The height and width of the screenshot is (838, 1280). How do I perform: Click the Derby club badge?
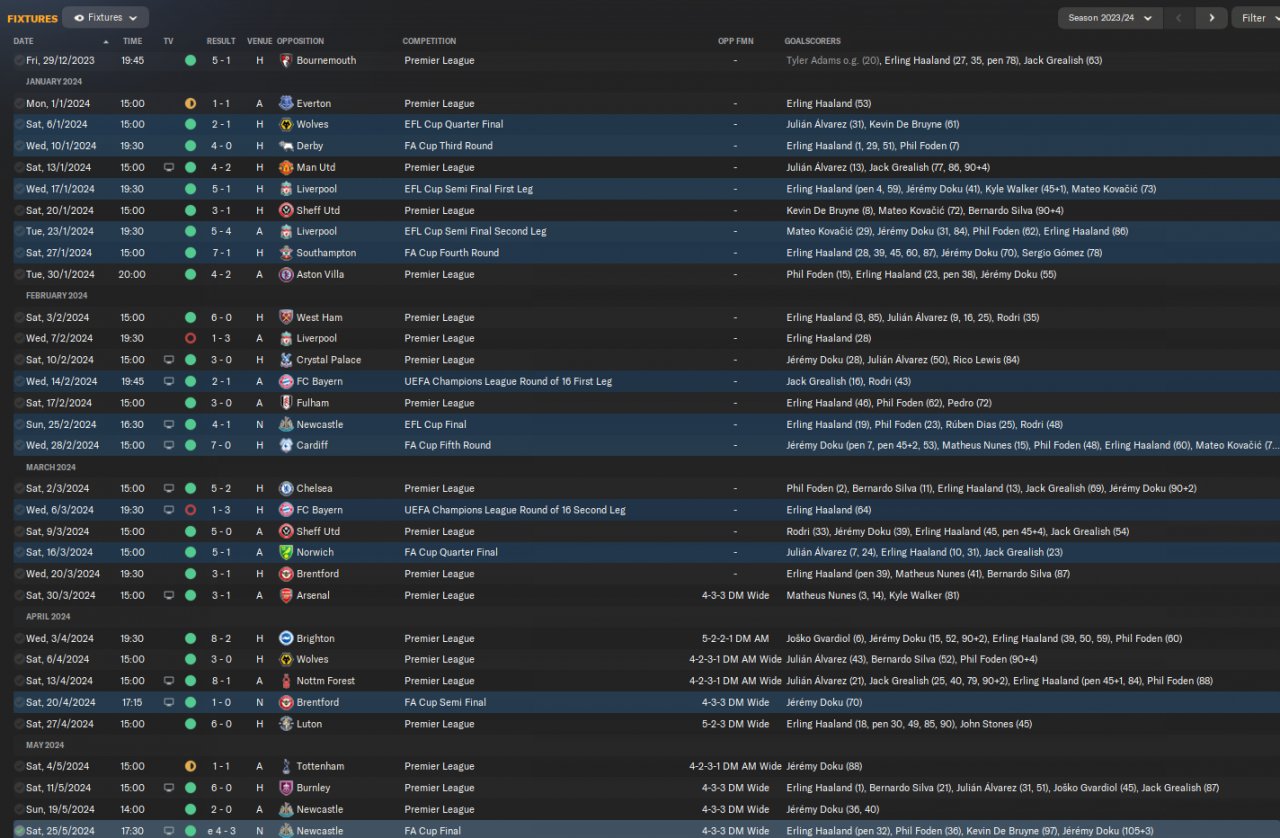[286, 146]
